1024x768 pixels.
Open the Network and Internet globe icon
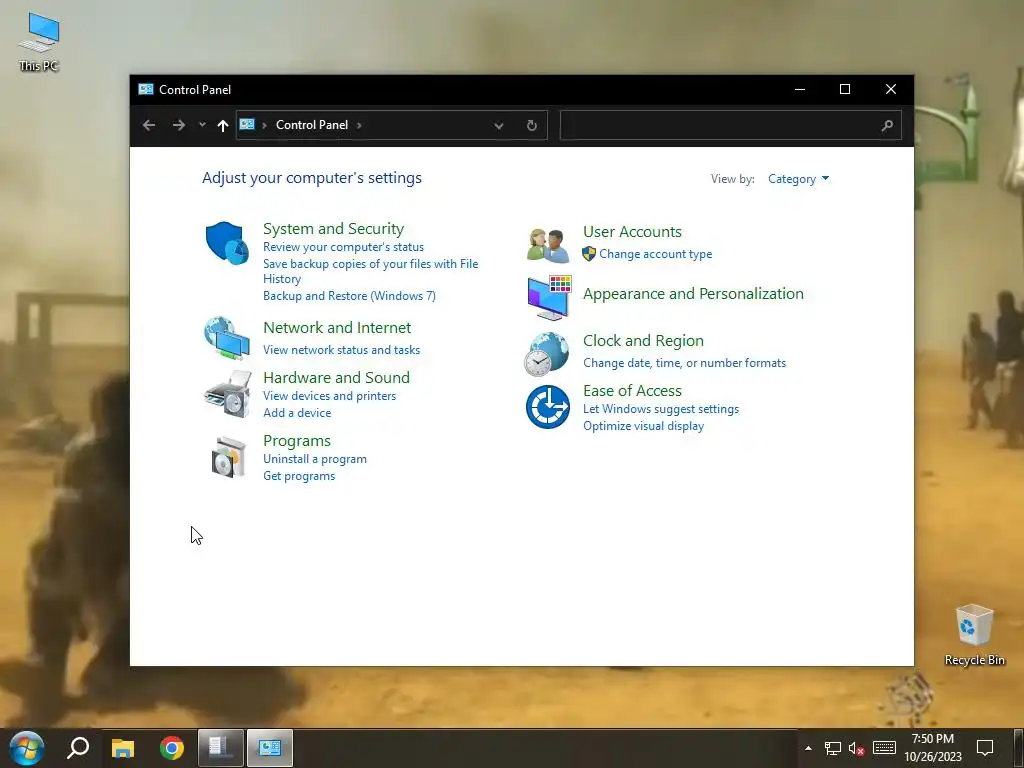(227, 338)
